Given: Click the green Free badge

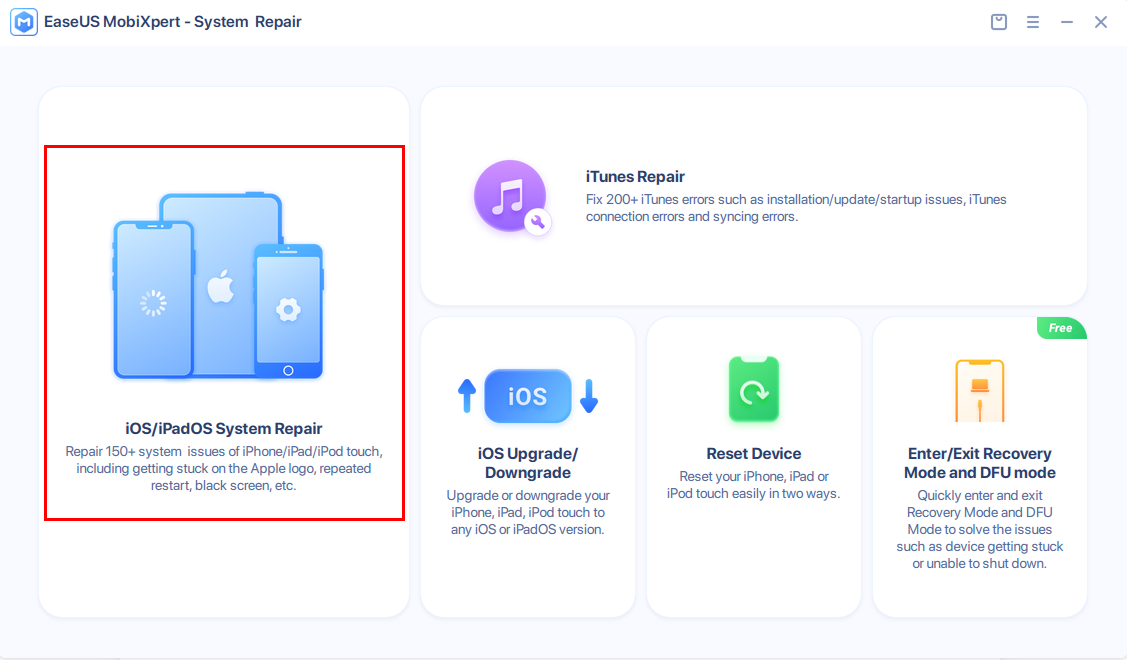Looking at the screenshot, I should [x=1061, y=328].
